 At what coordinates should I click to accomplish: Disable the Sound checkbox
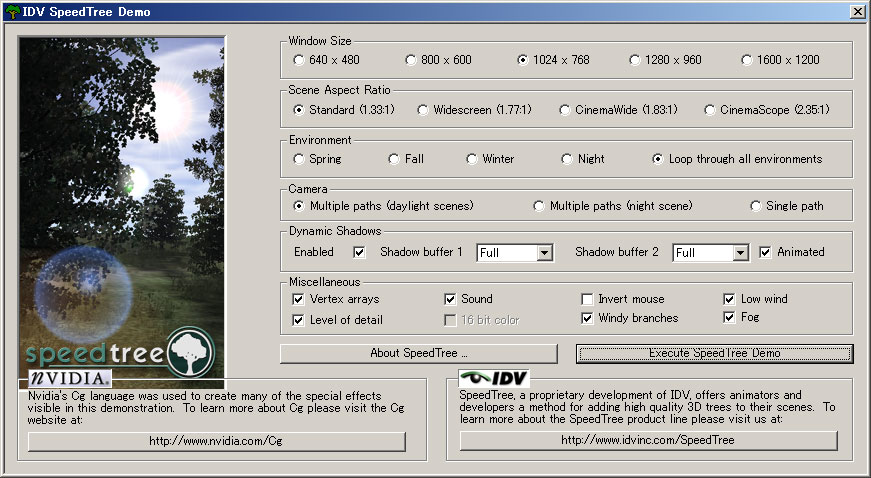click(x=451, y=299)
